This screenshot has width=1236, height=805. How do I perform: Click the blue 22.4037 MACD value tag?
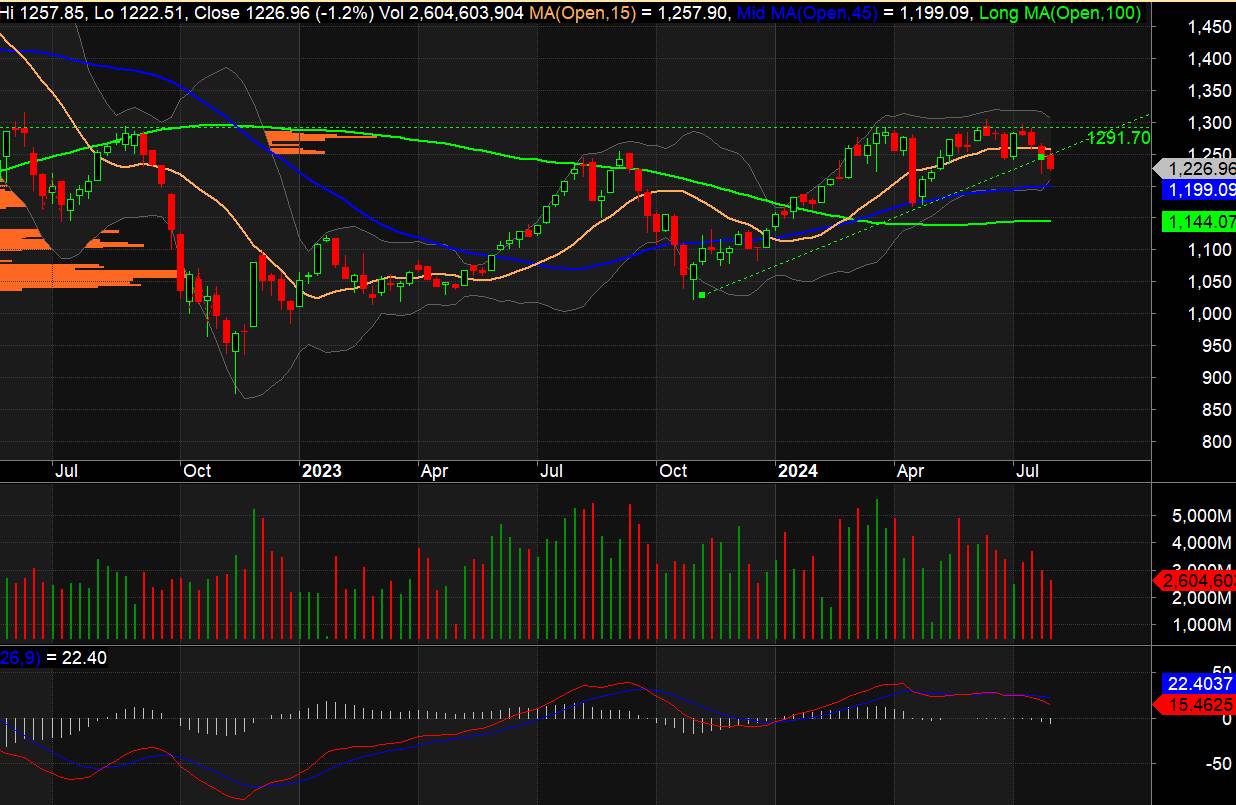coord(1198,684)
